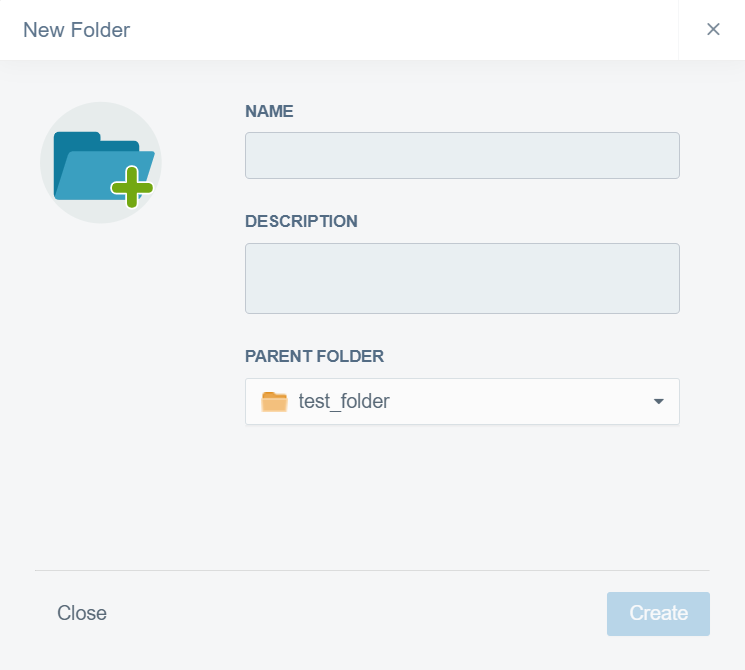The width and height of the screenshot is (745, 670).
Task: Click the divider line above the footer buttons
Action: [372, 570]
